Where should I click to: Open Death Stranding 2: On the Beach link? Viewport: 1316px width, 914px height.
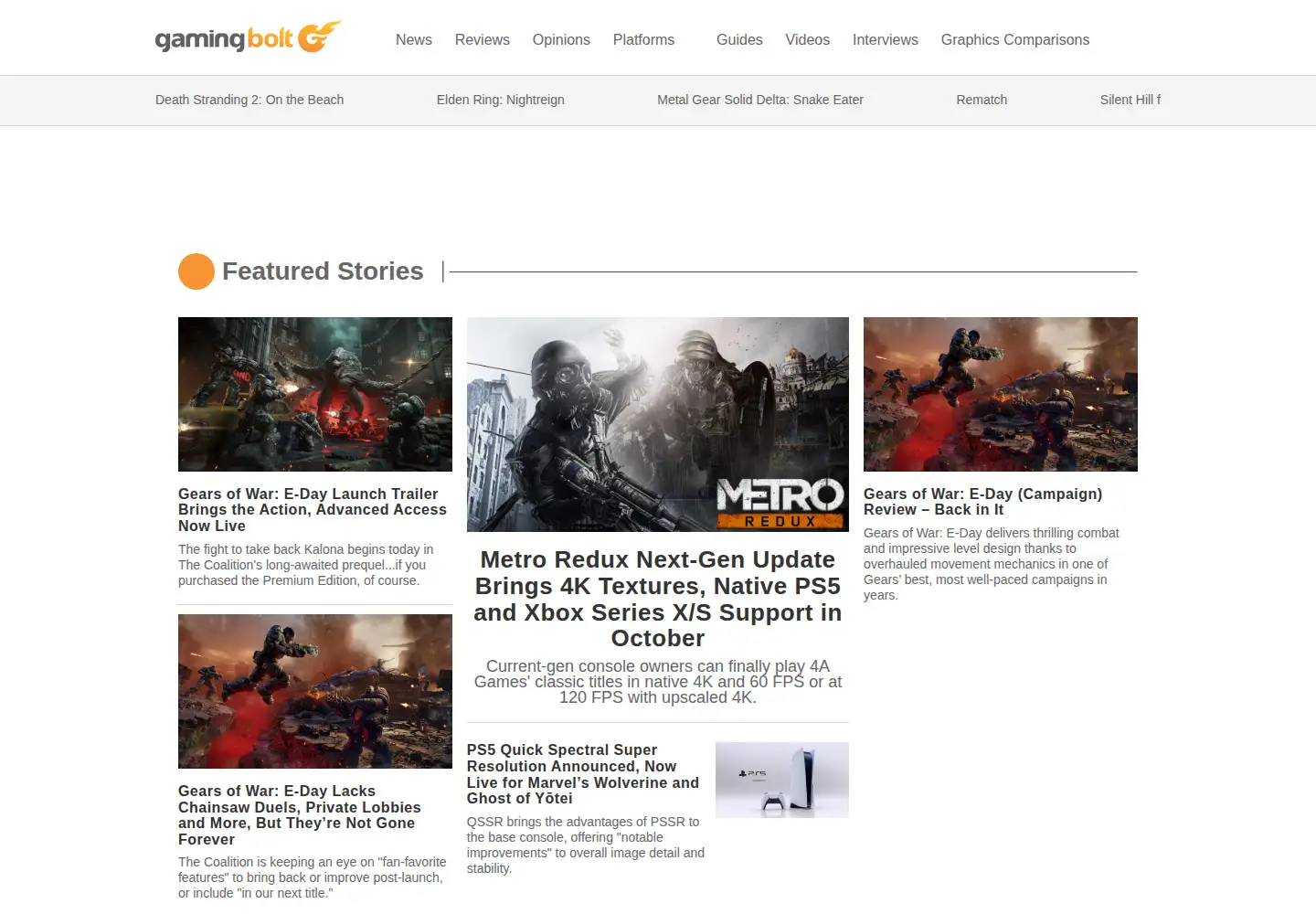(249, 100)
